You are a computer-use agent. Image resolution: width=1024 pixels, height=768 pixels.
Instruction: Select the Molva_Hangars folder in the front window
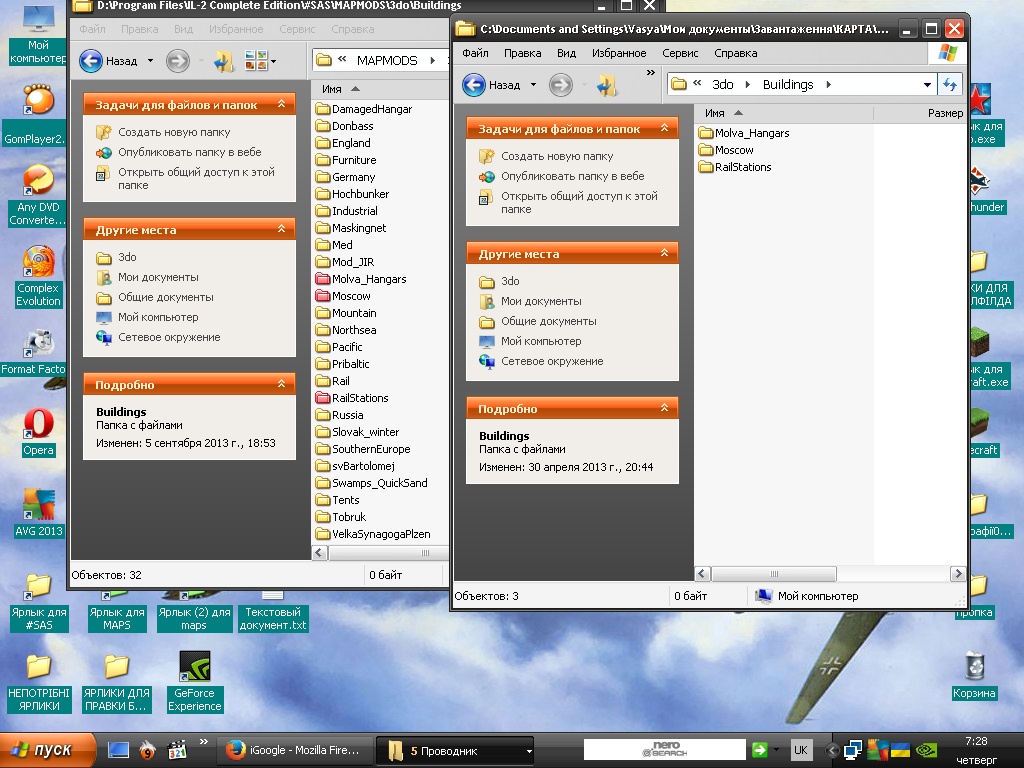751,133
